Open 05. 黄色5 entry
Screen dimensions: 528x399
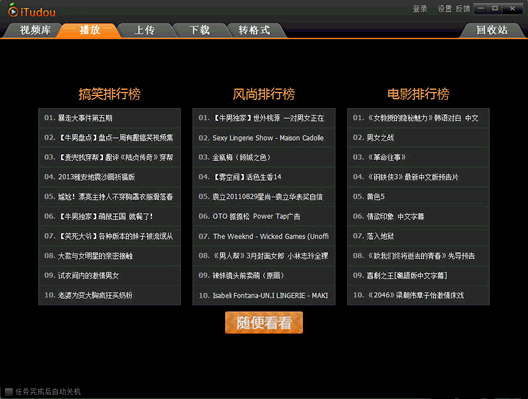pos(418,197)
